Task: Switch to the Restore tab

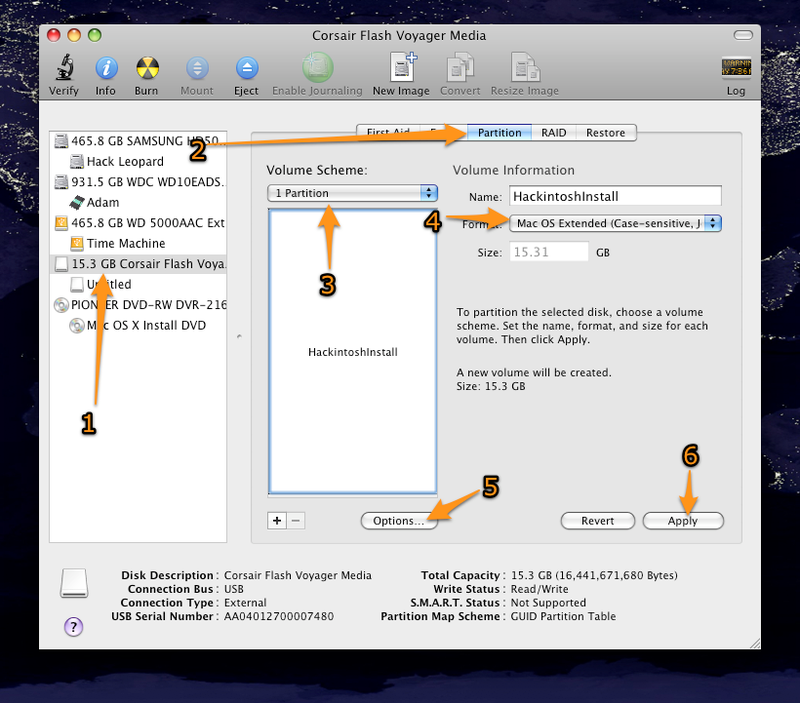Action: (x=606, y=133)
